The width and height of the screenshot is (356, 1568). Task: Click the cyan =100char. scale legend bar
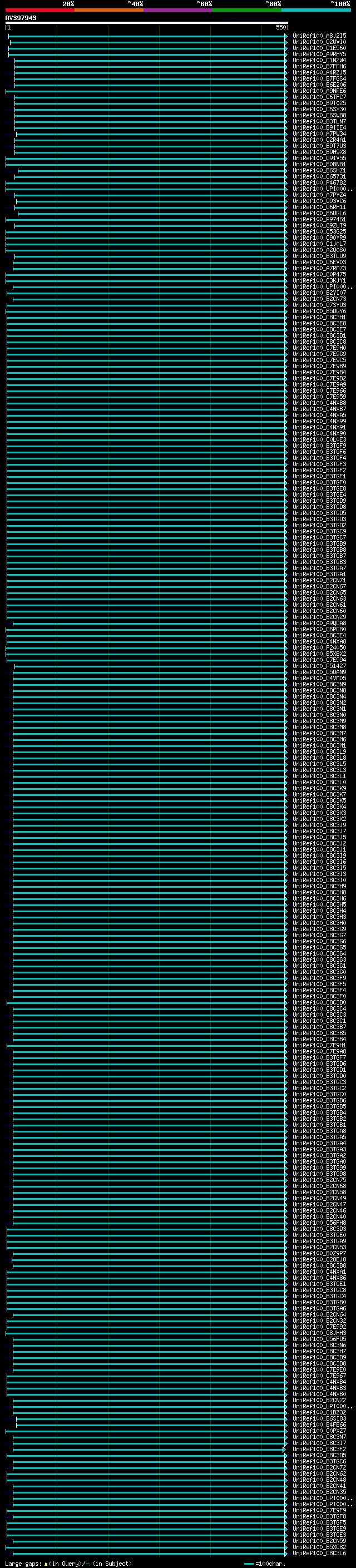pos(248,1564)
